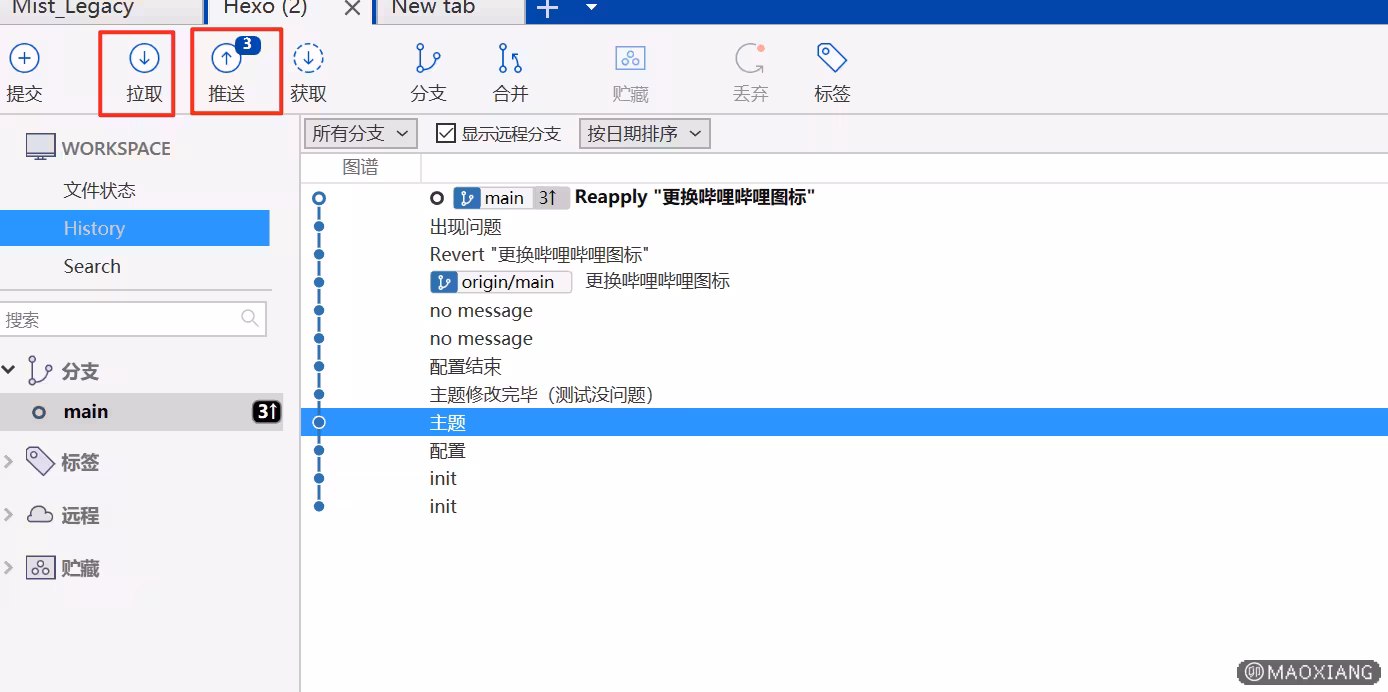Toggle the 显示远程分支 checkbox
The height and width of the screenshot is (692, 1388).
446,133
